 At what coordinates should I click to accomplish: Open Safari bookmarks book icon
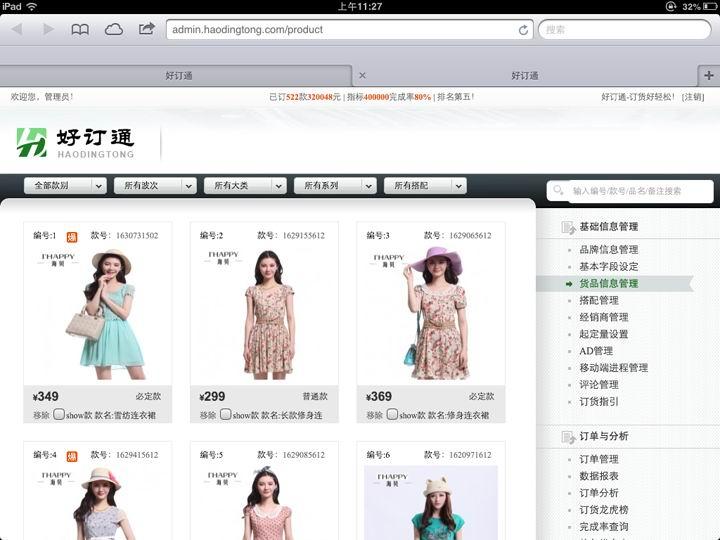tap(80, 30)
